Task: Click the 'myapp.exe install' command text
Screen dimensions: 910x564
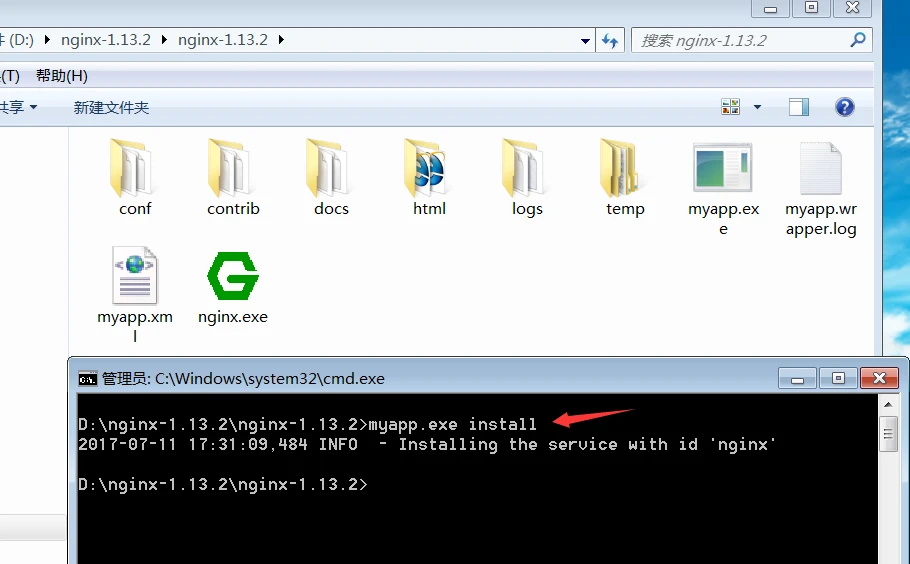Action: click(x=453, y=425)
